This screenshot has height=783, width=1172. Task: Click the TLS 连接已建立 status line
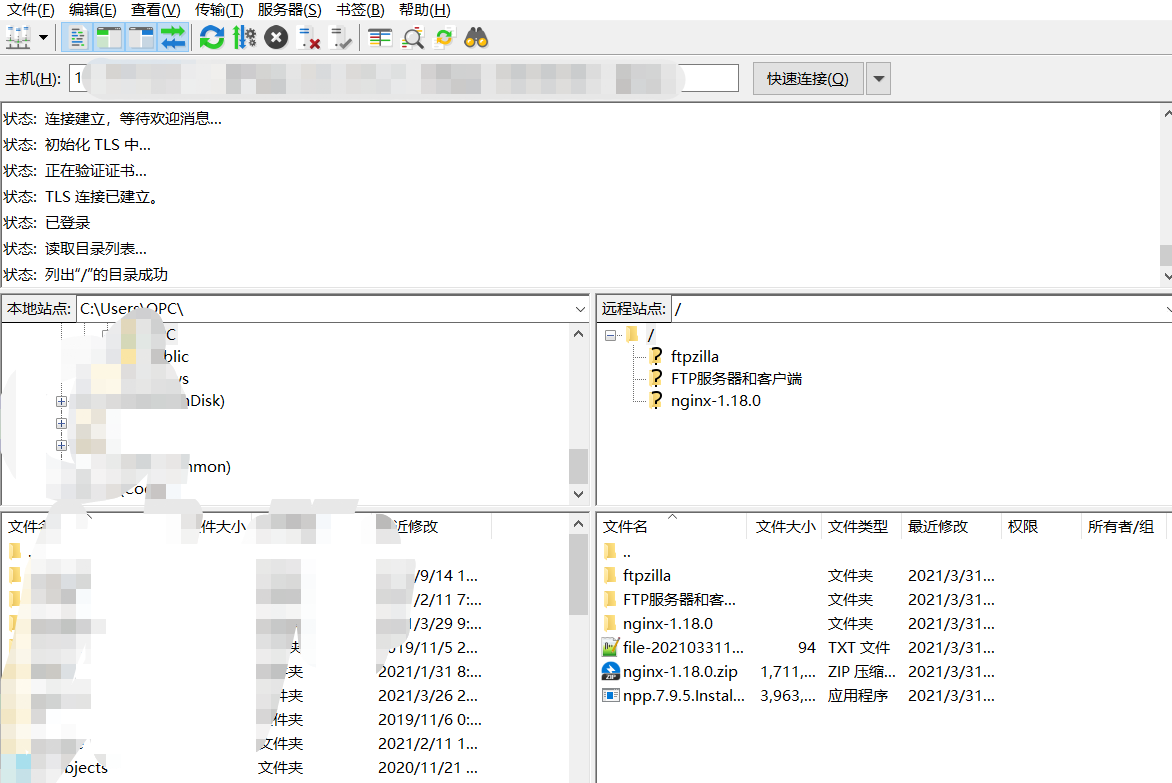(101, 196)
